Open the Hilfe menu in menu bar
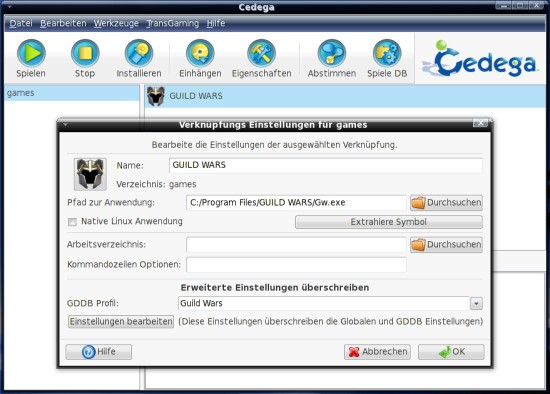The width and height of the screenshot is (550, 394). (x=216, y=24)
